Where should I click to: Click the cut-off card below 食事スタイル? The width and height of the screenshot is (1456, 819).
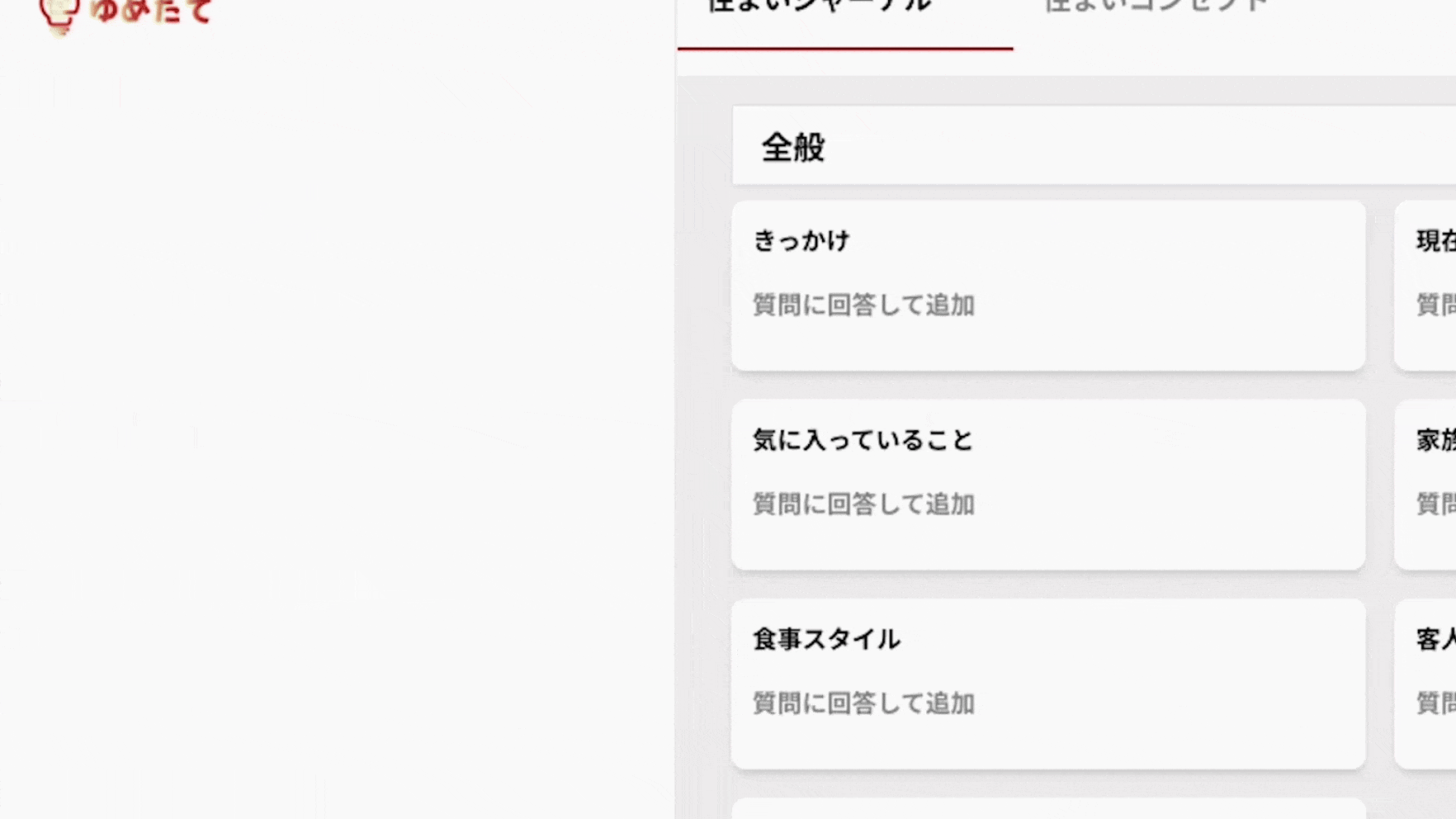(1048, 809)
